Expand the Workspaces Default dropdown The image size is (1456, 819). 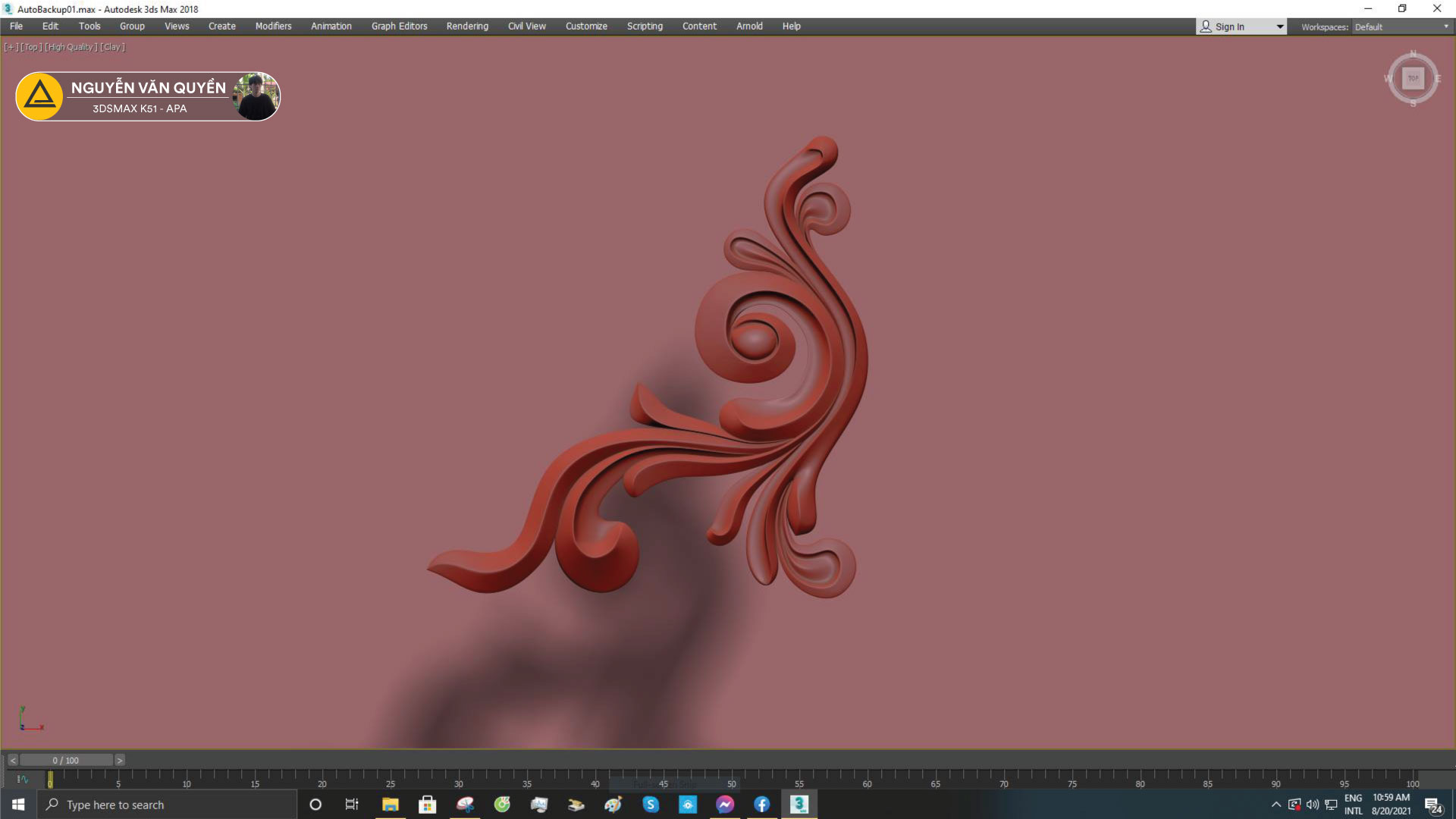pyautogui.click(x=1445, y=27)
